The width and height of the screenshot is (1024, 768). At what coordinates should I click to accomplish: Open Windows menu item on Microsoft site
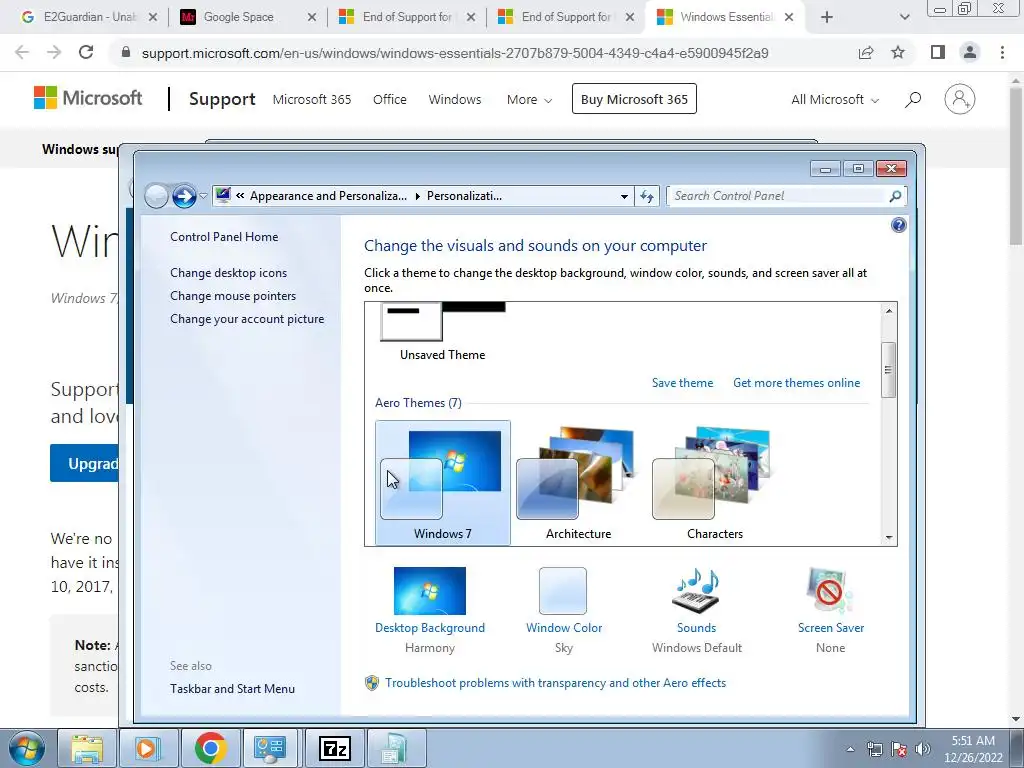(x=455, y=99)
